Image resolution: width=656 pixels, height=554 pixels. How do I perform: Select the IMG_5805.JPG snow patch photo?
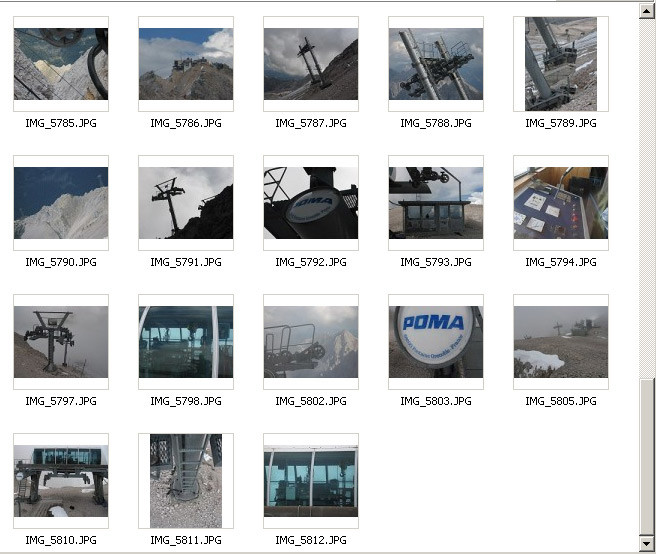[561, 342]
